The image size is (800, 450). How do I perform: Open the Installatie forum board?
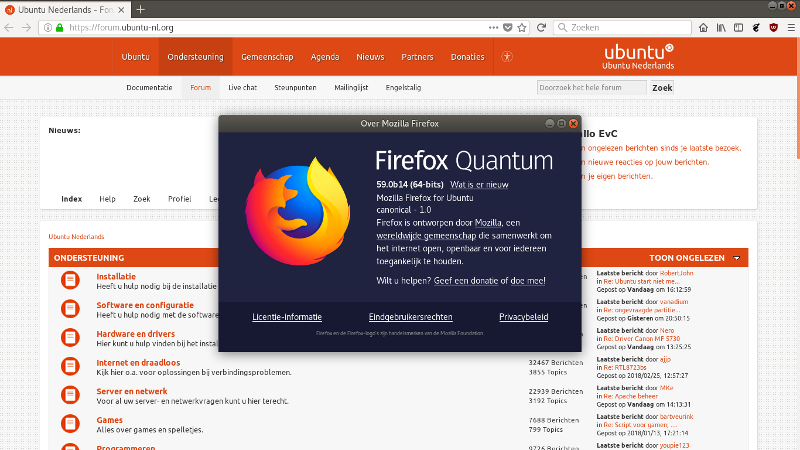pyautogui.click(x=116, y=277)
